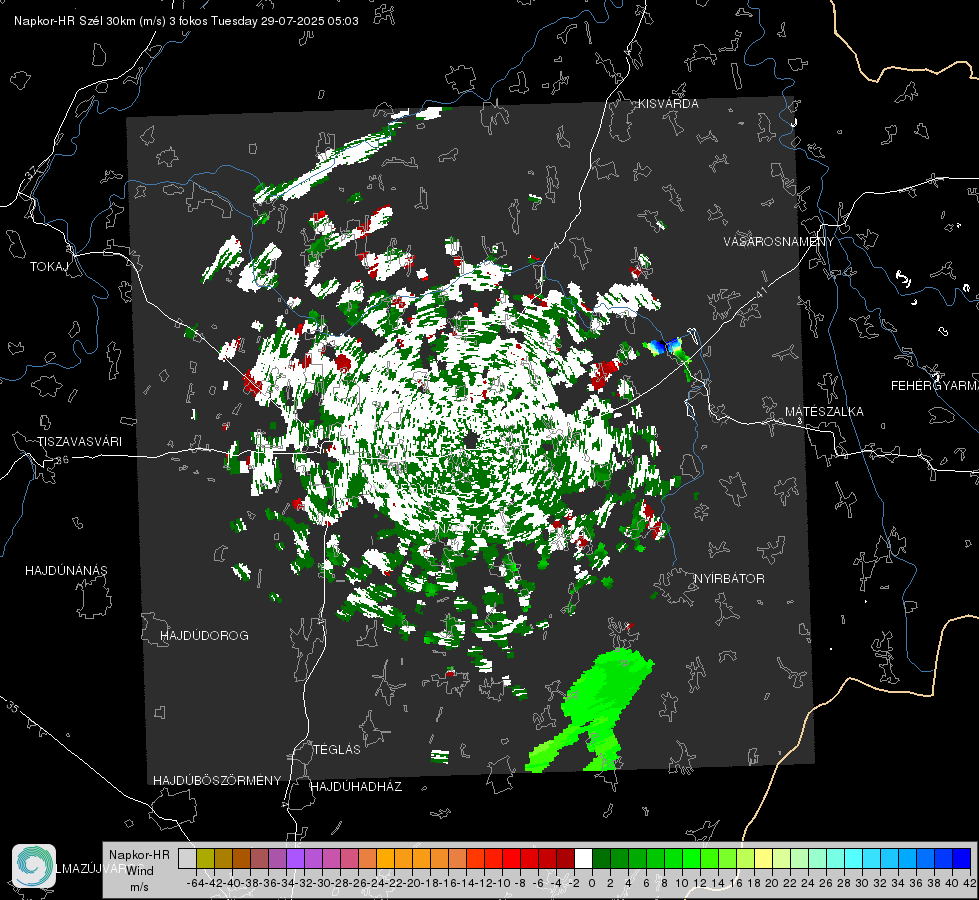Screen dimensions: 979x900
Task: Select the olive swatch between -64 and -42
Action: (205, 859)
